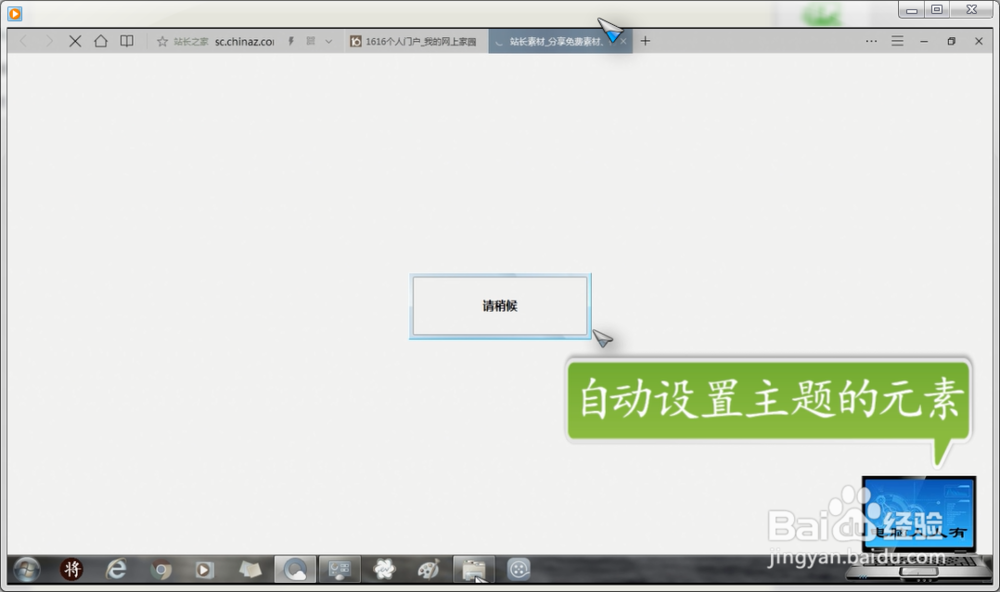Screen dimensions: 1000x592
Task: Open reading mode book icon
Action: point(127,41)
